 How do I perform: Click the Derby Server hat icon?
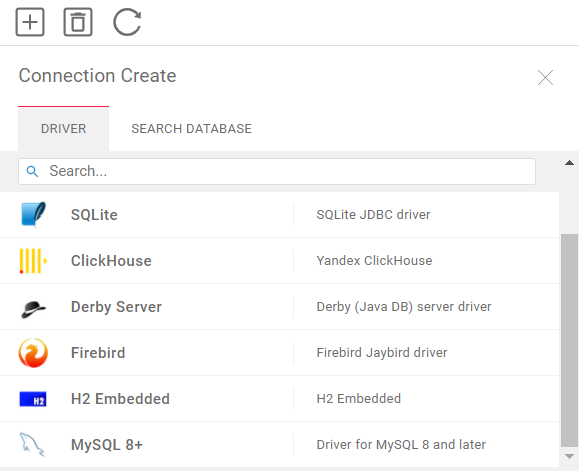[33, 309]
